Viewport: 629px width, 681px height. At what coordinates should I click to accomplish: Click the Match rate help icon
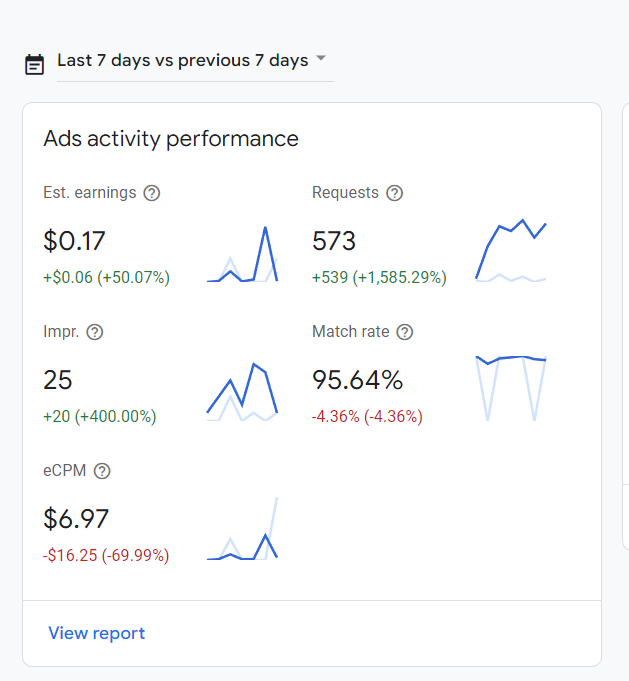(x=405, y=332)
